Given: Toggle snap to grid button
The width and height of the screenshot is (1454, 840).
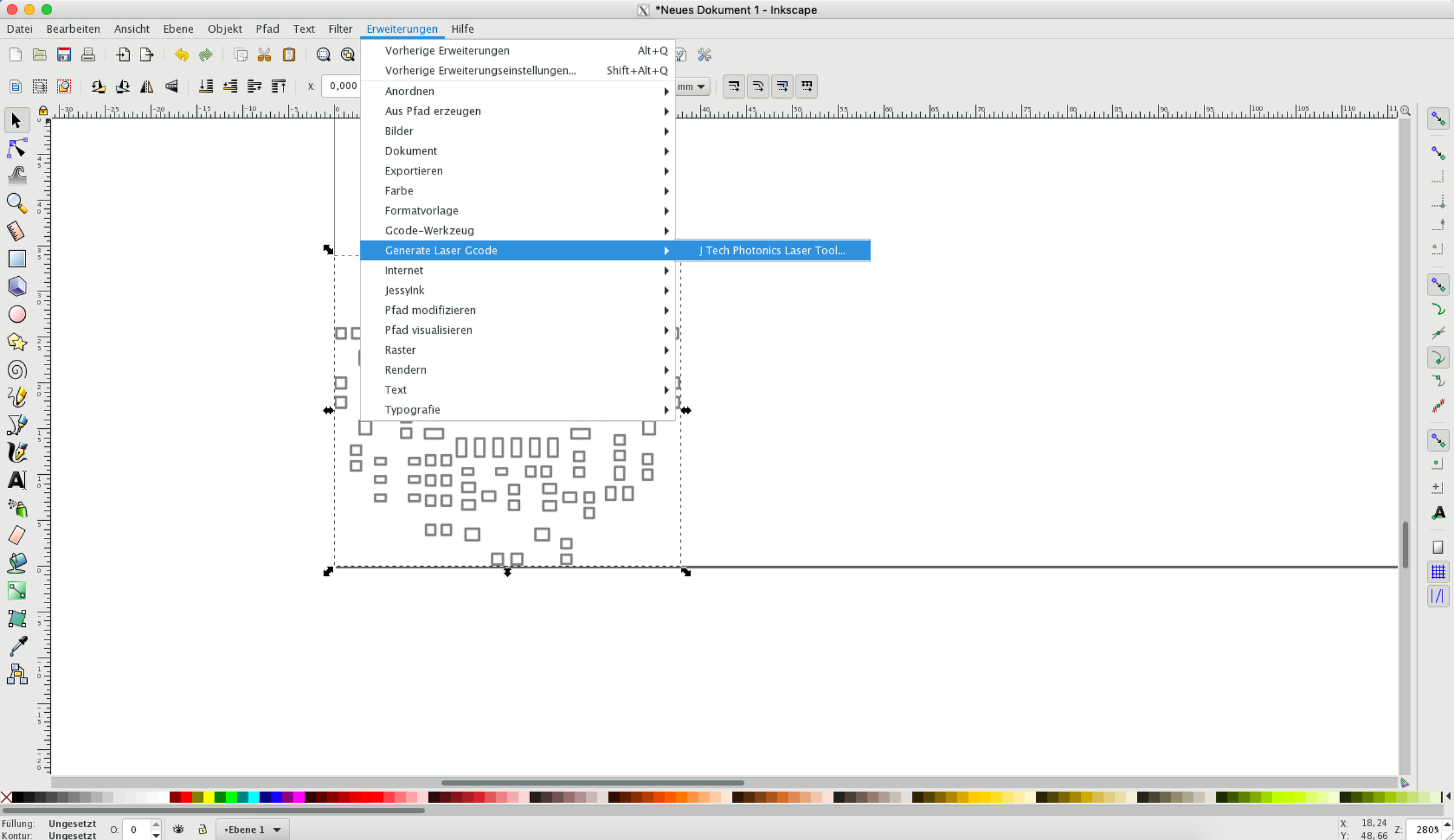Looking at the screenshot, I should tap(1438, 572).
